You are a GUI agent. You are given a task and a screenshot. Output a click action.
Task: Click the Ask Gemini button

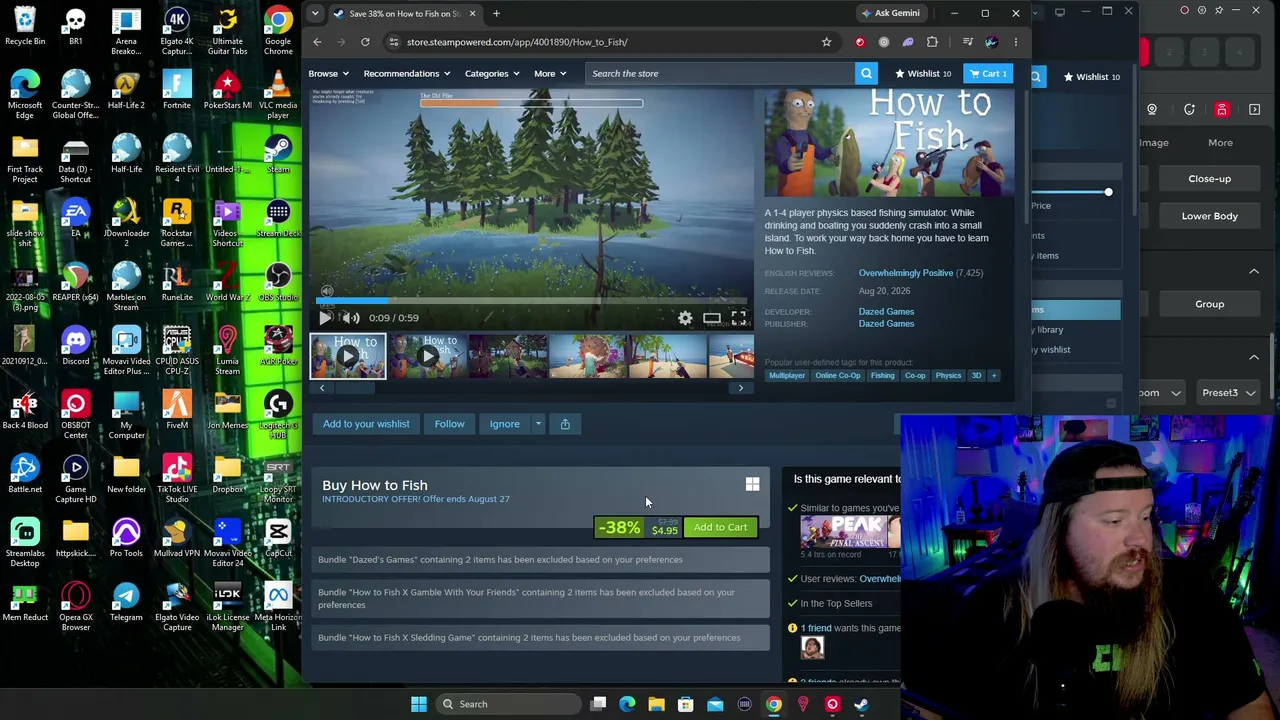pos(890,13)
